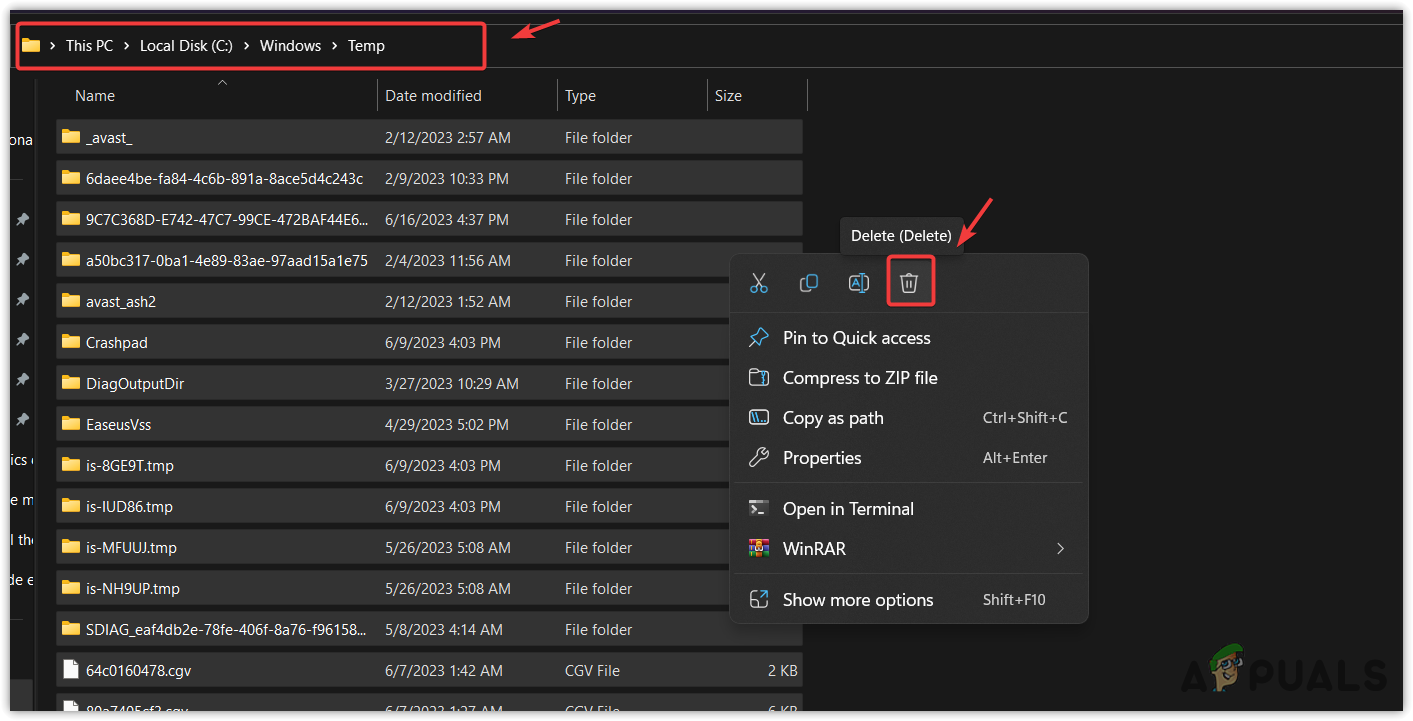Expand the chevron after This PC
The width and height of the screenshot is (1413, 721).
pyautogui.click(x=126, y=46)
